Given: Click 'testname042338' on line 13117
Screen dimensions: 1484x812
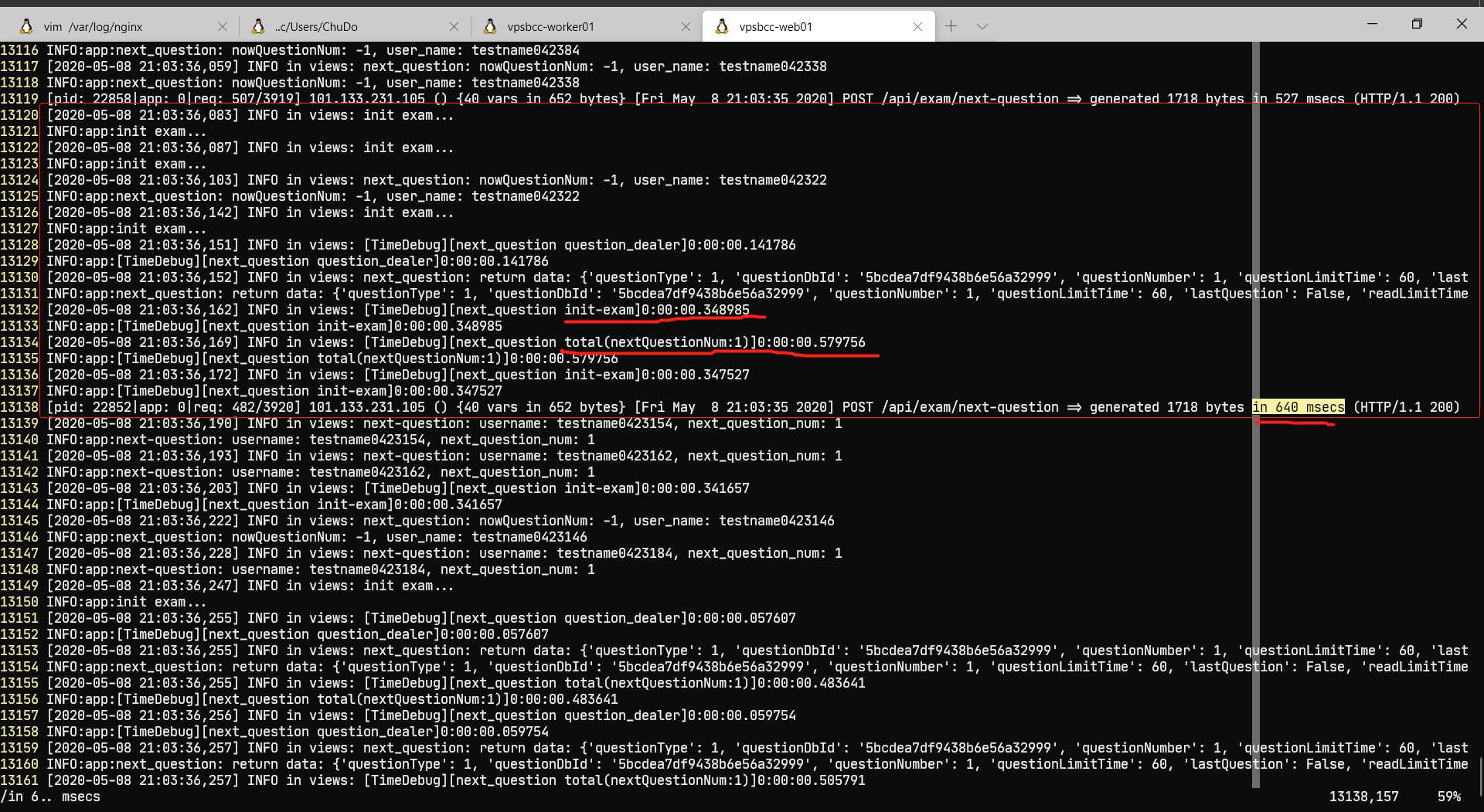Looking at the screenshot, I should (773, 66).
